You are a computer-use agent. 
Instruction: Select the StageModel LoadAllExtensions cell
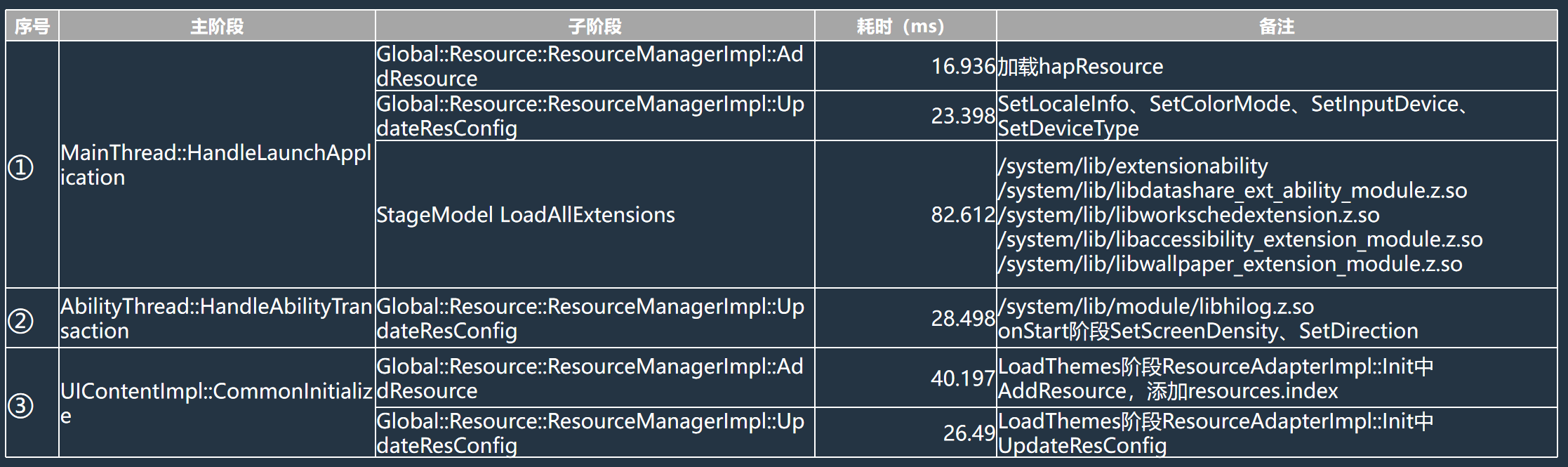(526, 215)
